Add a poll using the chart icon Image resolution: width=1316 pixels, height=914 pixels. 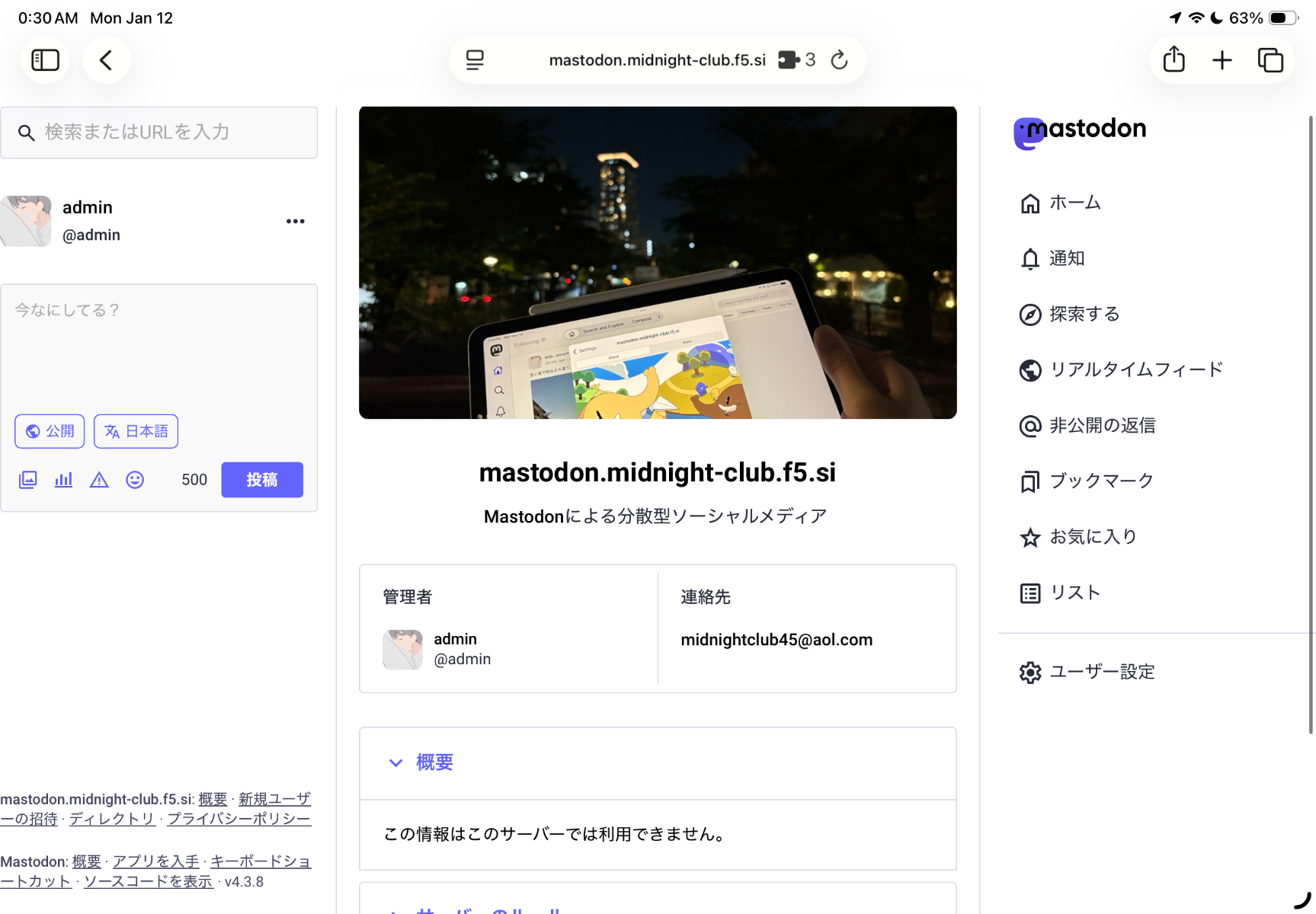tap(63, 480)
